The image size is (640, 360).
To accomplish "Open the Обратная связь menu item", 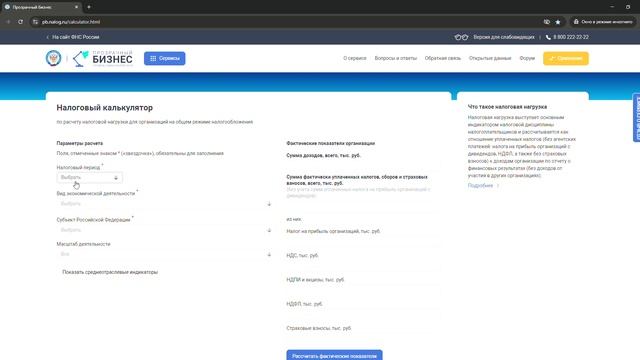I will 442,58.
